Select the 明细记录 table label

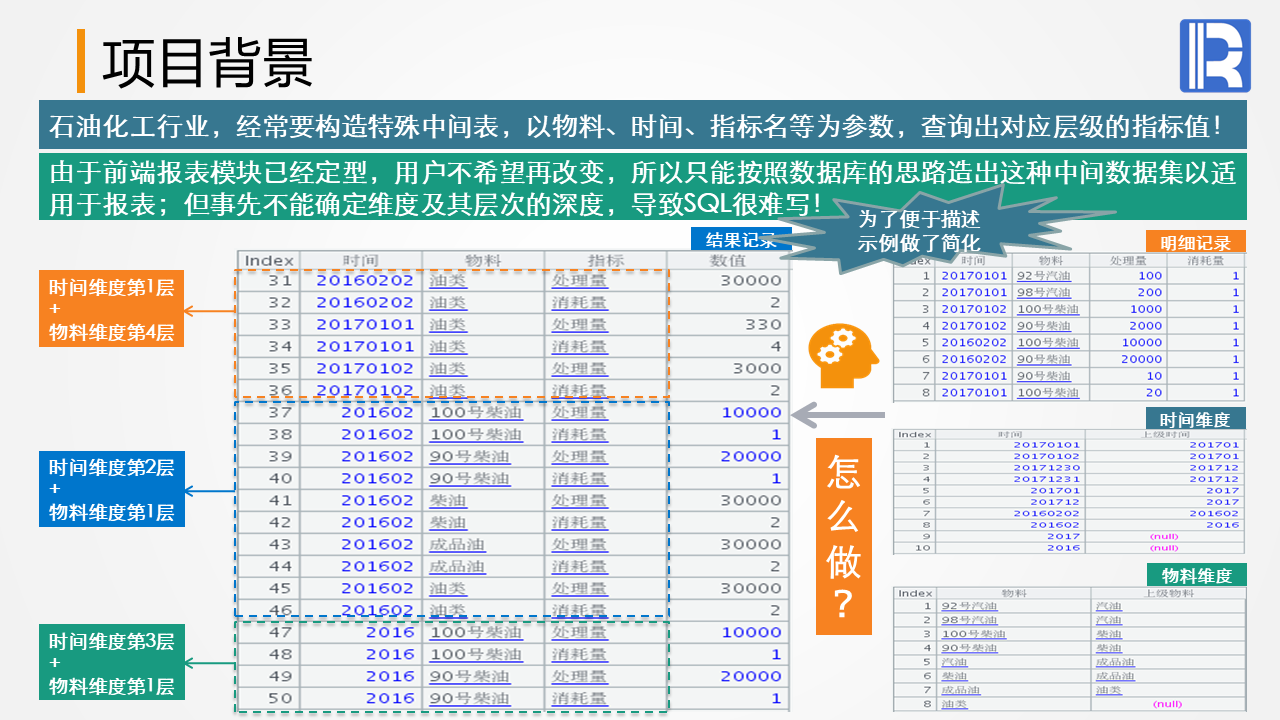pos(1196,241)
